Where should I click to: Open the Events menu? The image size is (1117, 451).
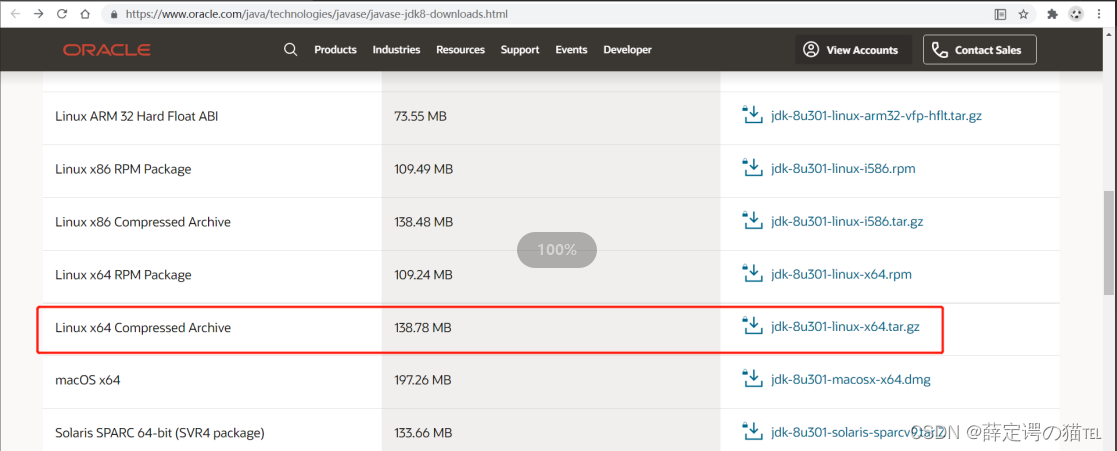coord(571,50)
